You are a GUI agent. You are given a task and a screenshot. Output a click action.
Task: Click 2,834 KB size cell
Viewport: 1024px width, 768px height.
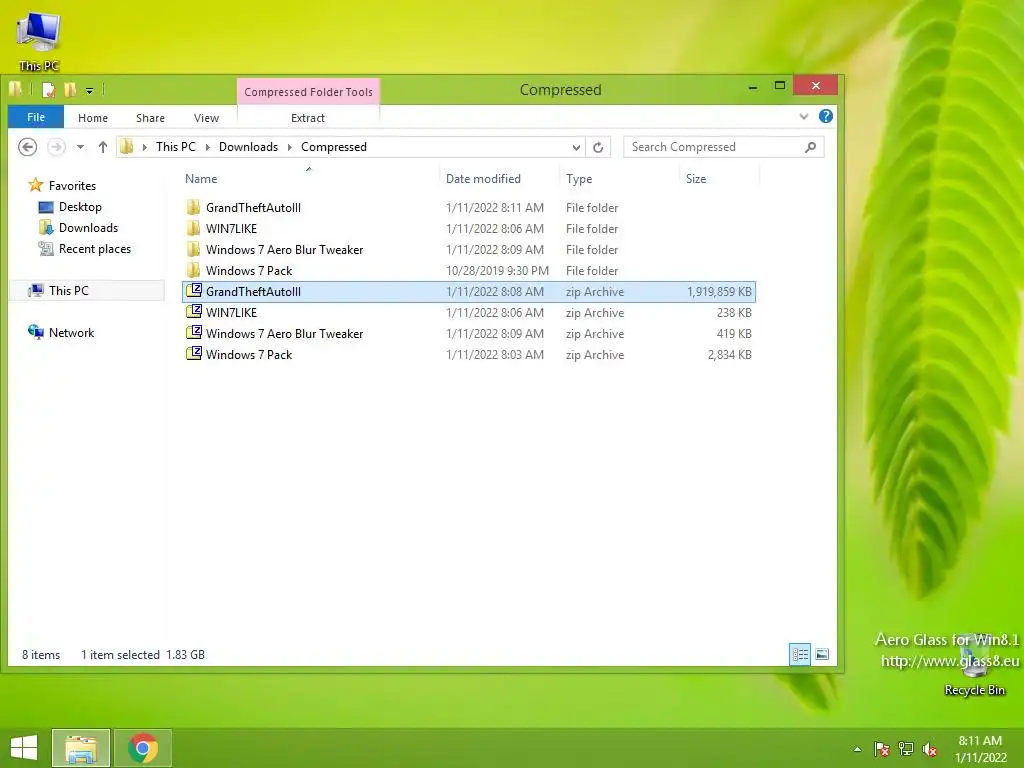click(x=729, y=355)
